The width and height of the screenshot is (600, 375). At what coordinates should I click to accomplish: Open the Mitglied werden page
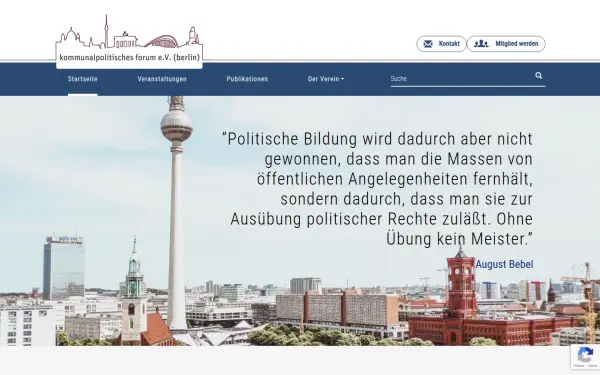click(x=506, y=44)
